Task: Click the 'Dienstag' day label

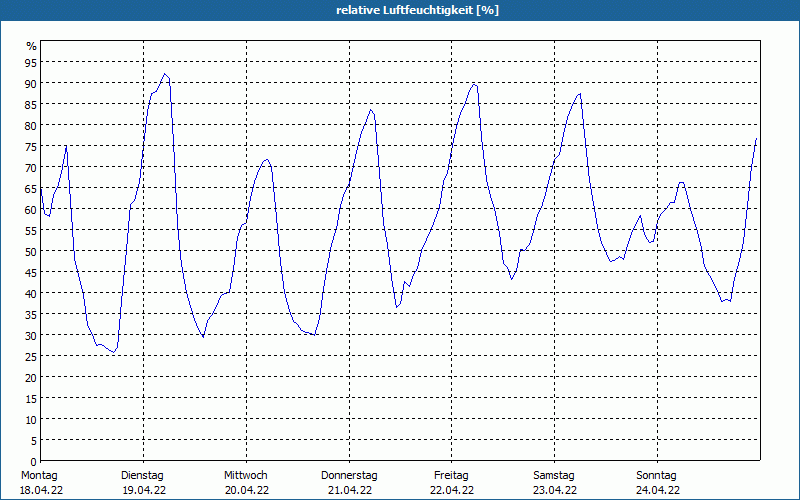Action: [142, 475]
